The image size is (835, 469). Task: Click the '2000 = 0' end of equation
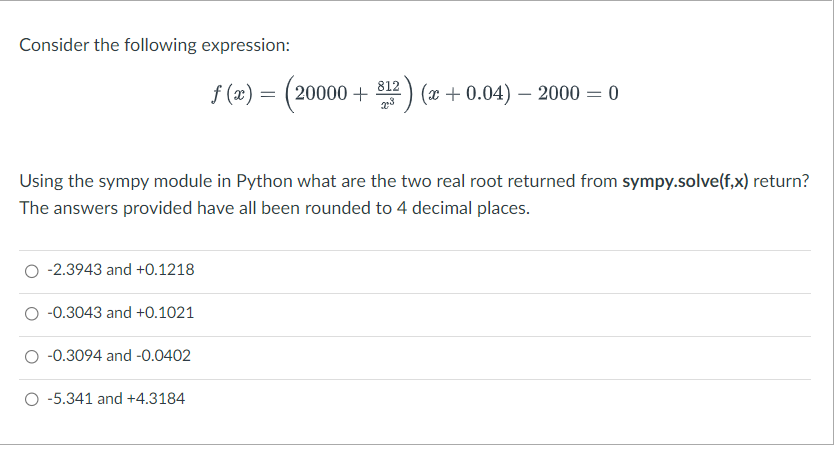pos(578,94)
